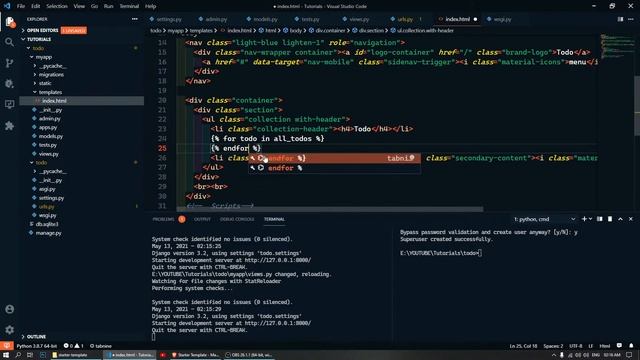Open settings.py in the file tree
Image resolution: width=640 pixels, height=360 pixels.
tap(51, 198)
